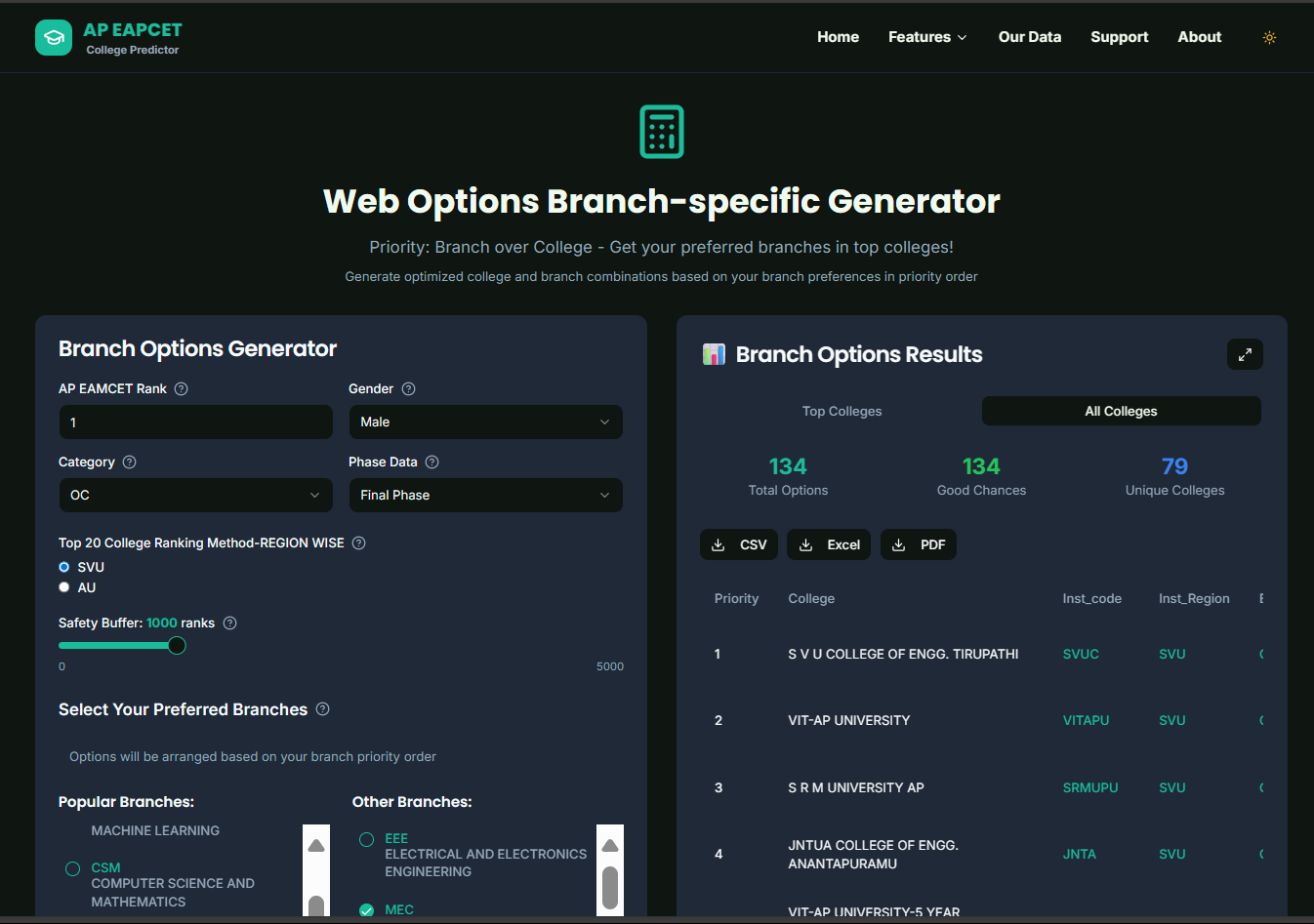Switch to the Top Colleges tab

click(842, 411)
